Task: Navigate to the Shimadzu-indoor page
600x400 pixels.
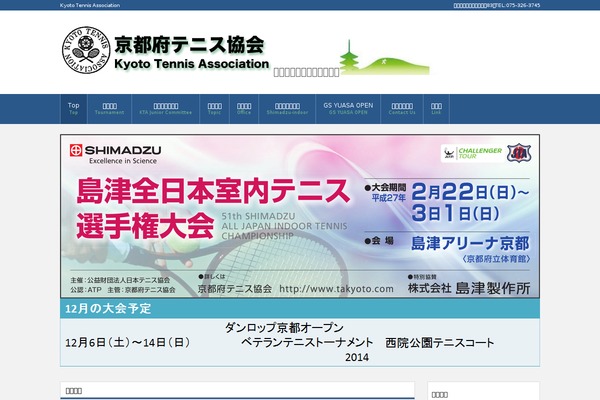Action: 287,109
